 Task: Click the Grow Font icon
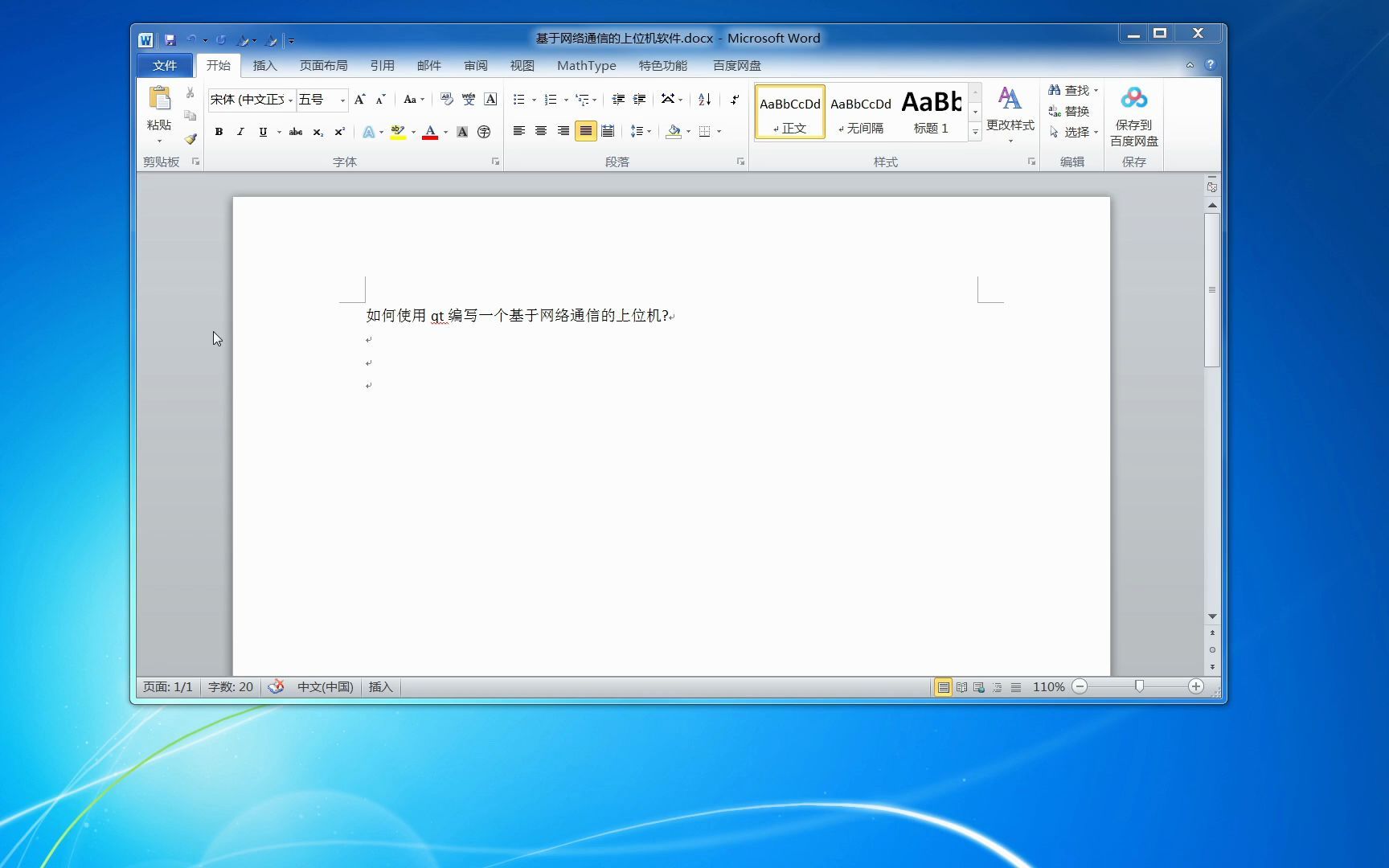[360, 100]
